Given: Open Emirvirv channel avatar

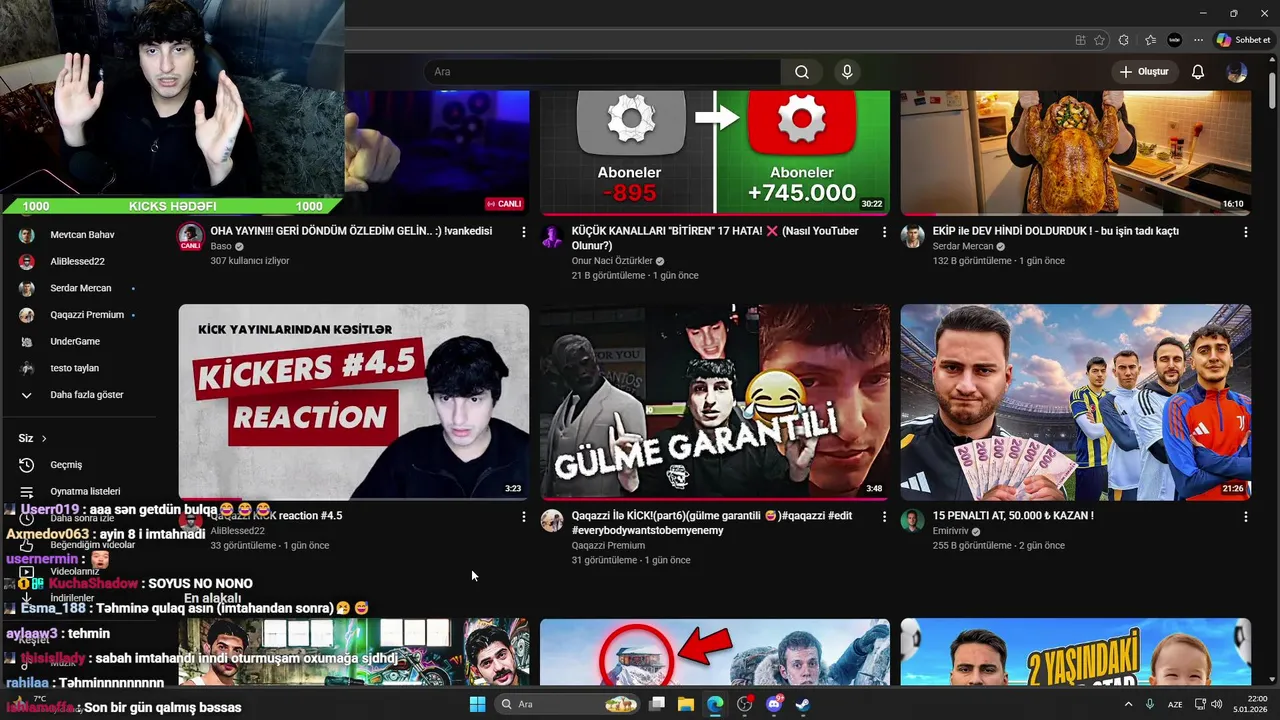Looking at the screenshot, I should pyautogui.click(x=912, y=521).
